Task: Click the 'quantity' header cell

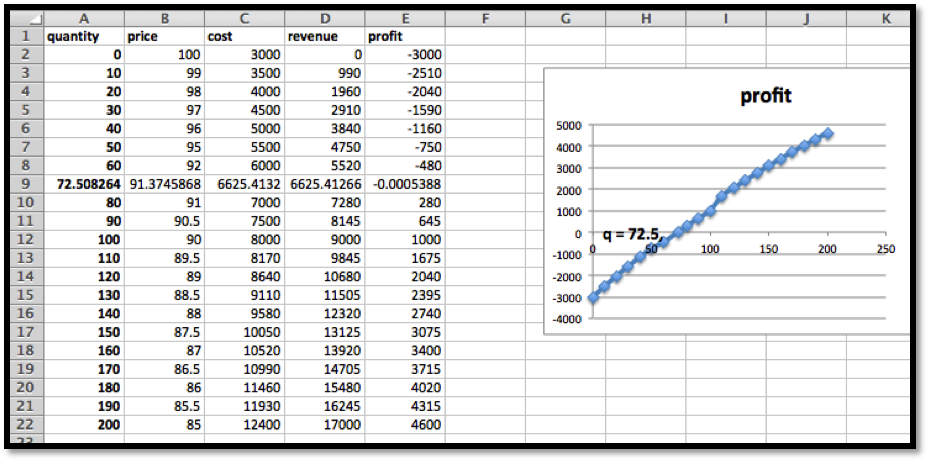Action: coord(84,36)
